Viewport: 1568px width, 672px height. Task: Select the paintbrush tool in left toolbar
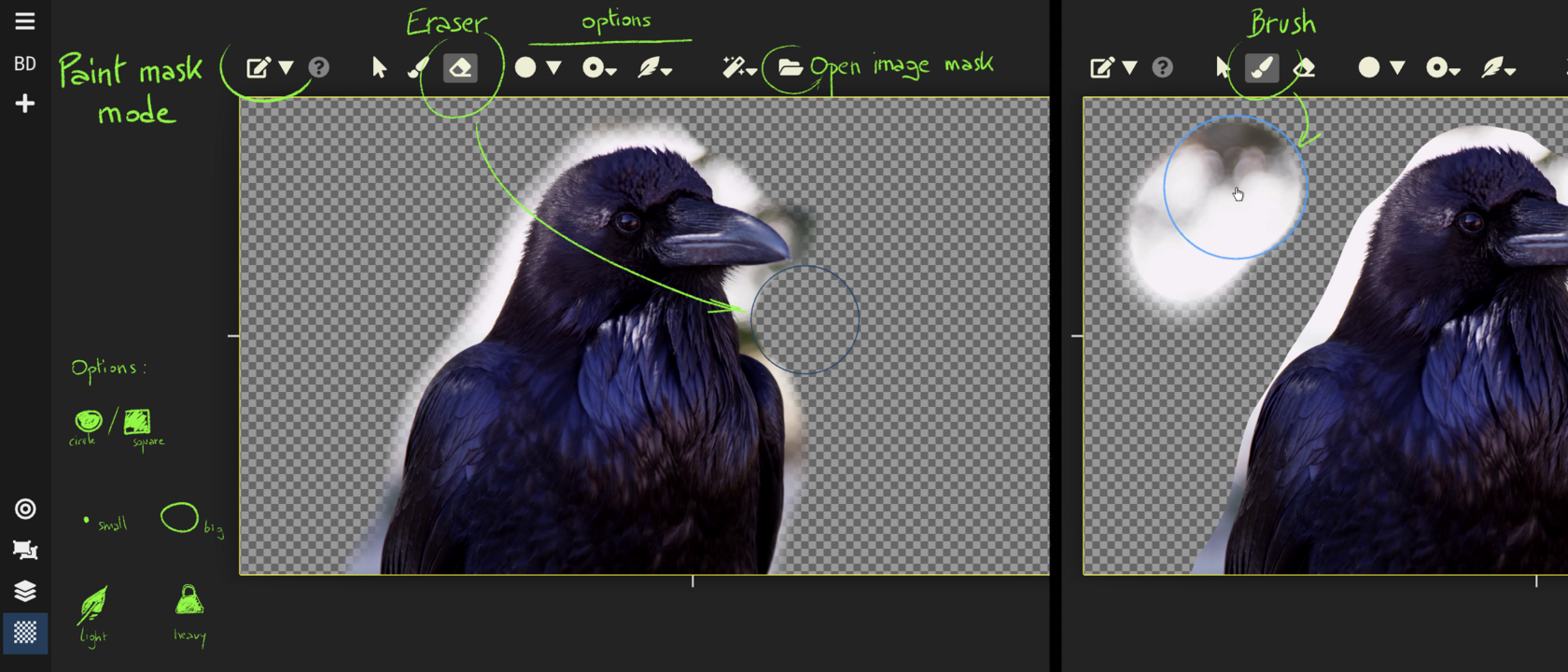419,68
